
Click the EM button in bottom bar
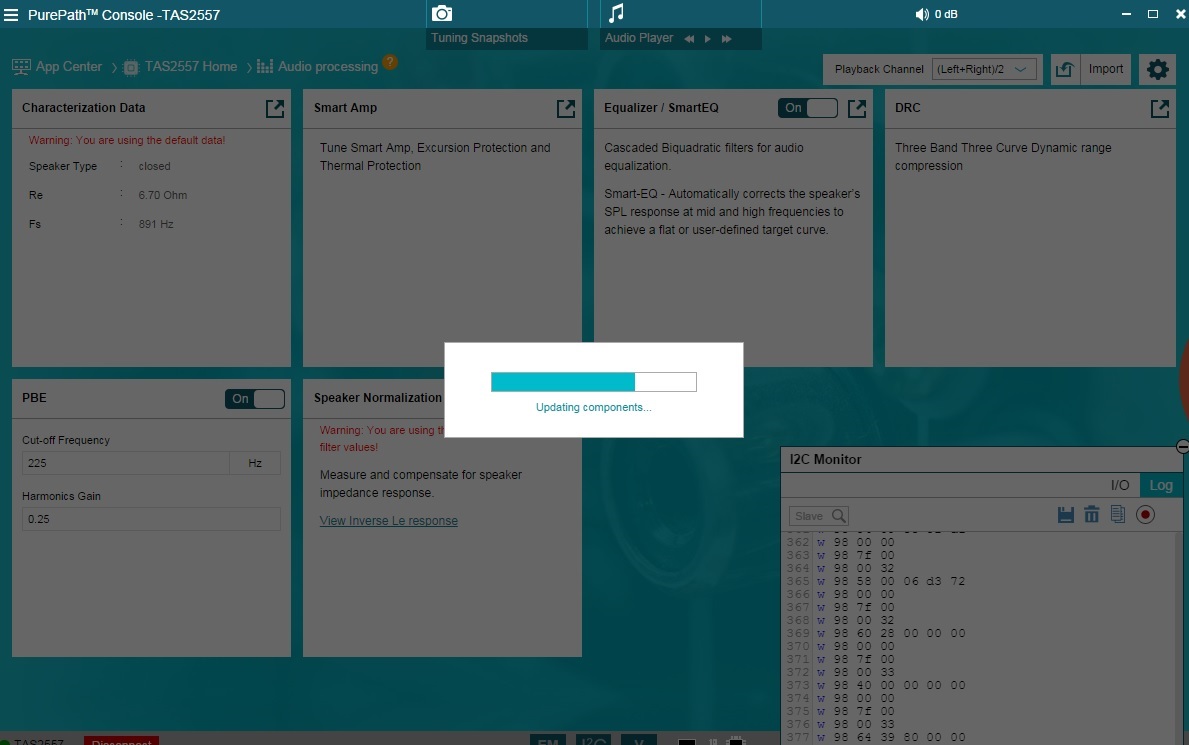point(547,740)
